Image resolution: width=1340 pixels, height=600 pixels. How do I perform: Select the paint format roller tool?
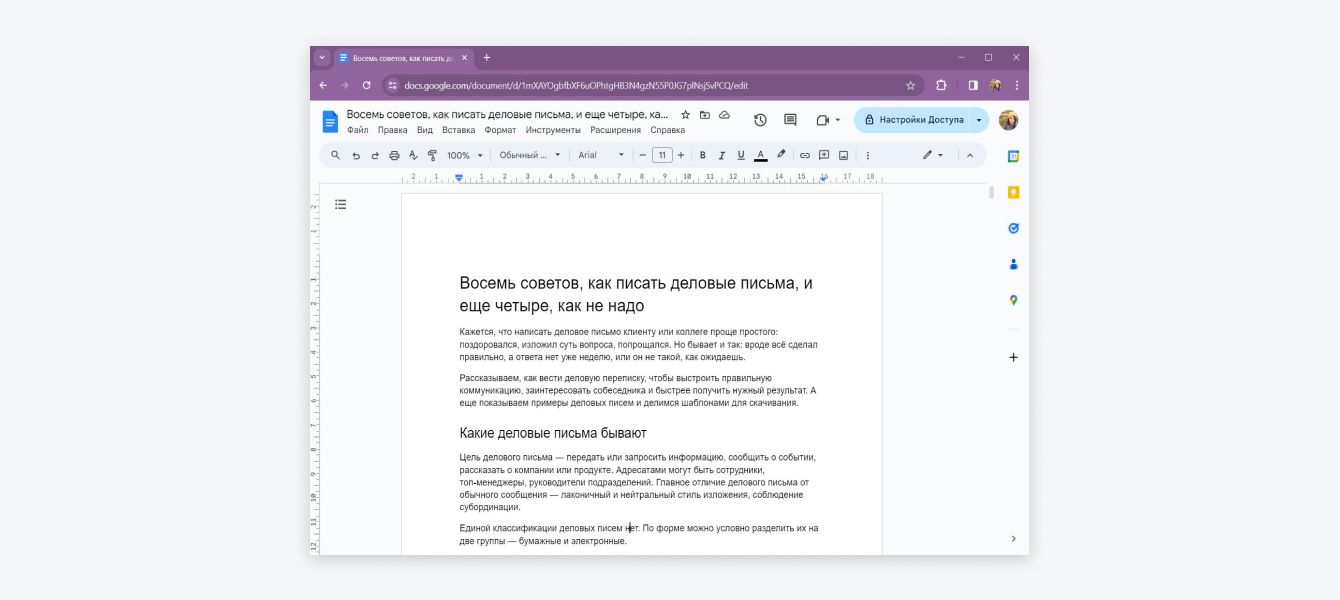point(432,155)
